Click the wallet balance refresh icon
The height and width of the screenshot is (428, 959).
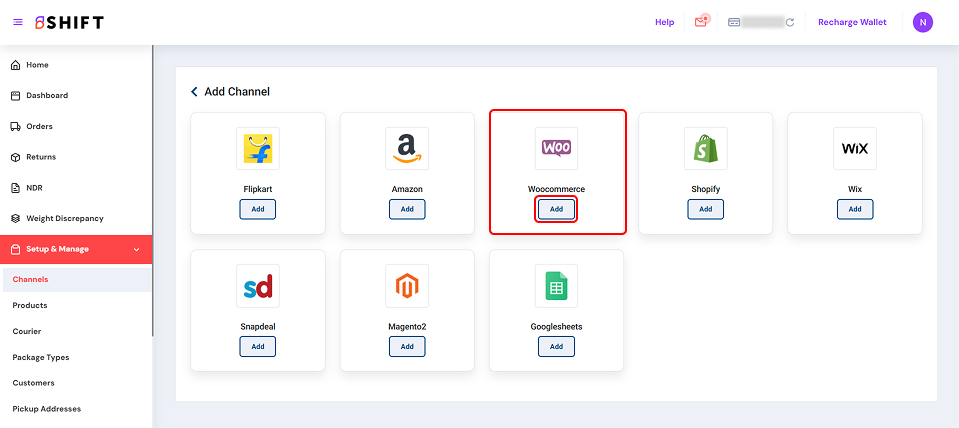tap(790, 22)
